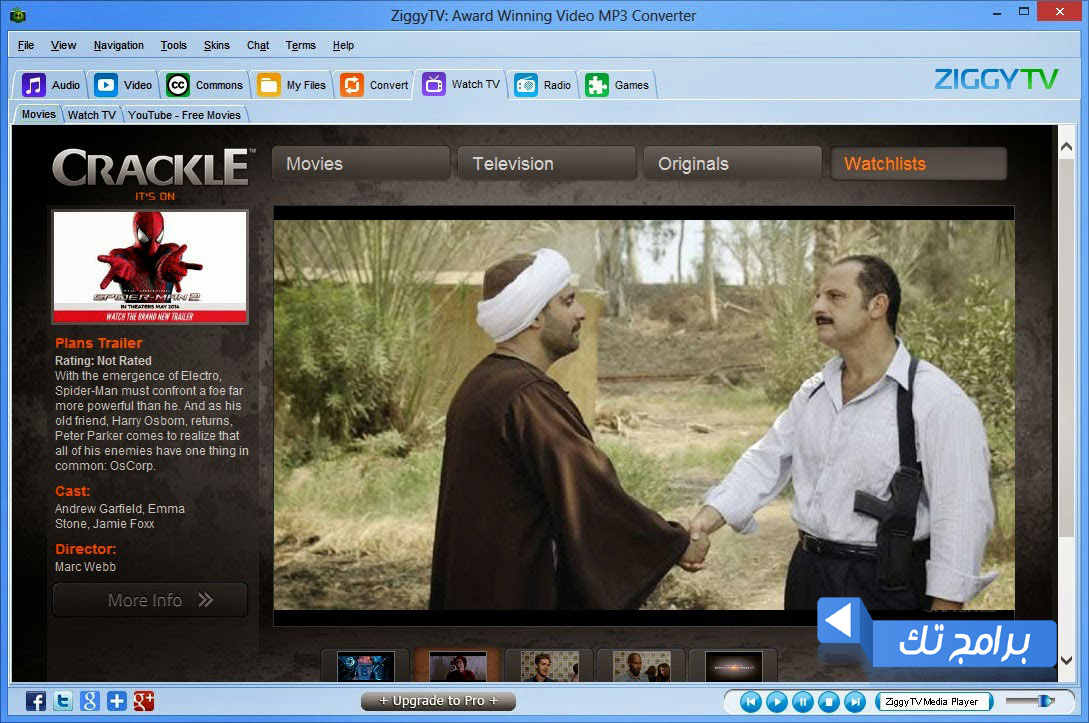
Task: Click the vertical scrollbar thumb
Action: pyautogui.click(x=1066, y=347)
